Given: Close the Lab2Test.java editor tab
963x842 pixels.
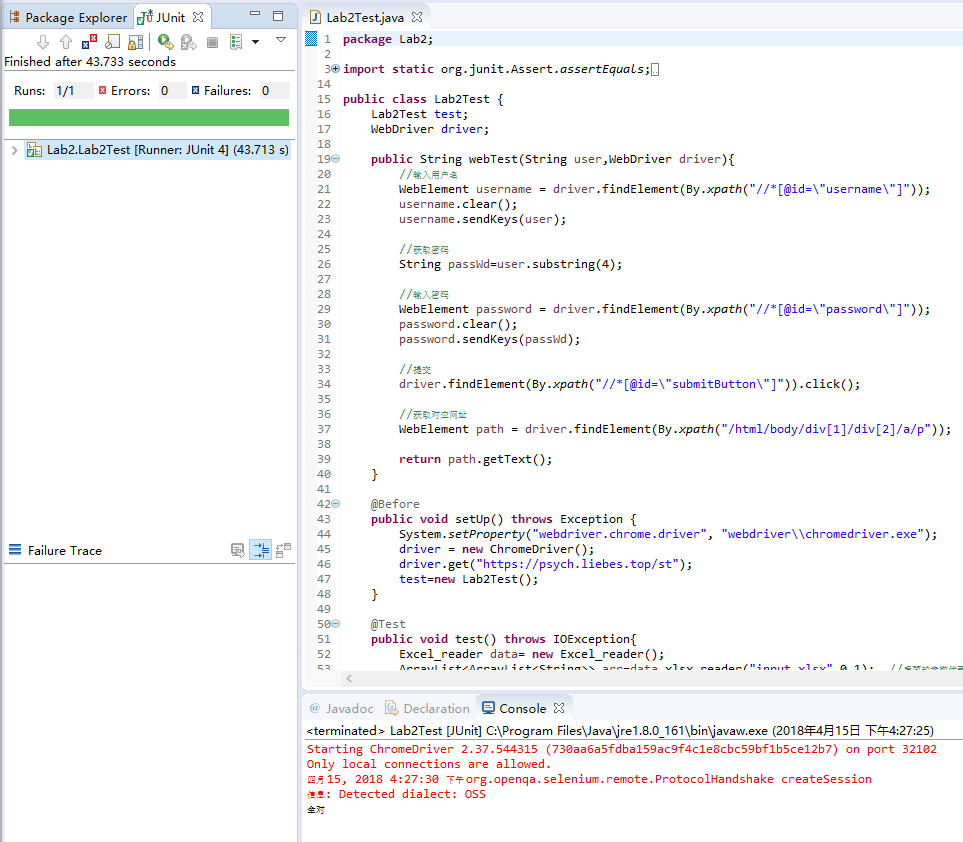Looking at the screenshot, I should (x=417, y=17).
